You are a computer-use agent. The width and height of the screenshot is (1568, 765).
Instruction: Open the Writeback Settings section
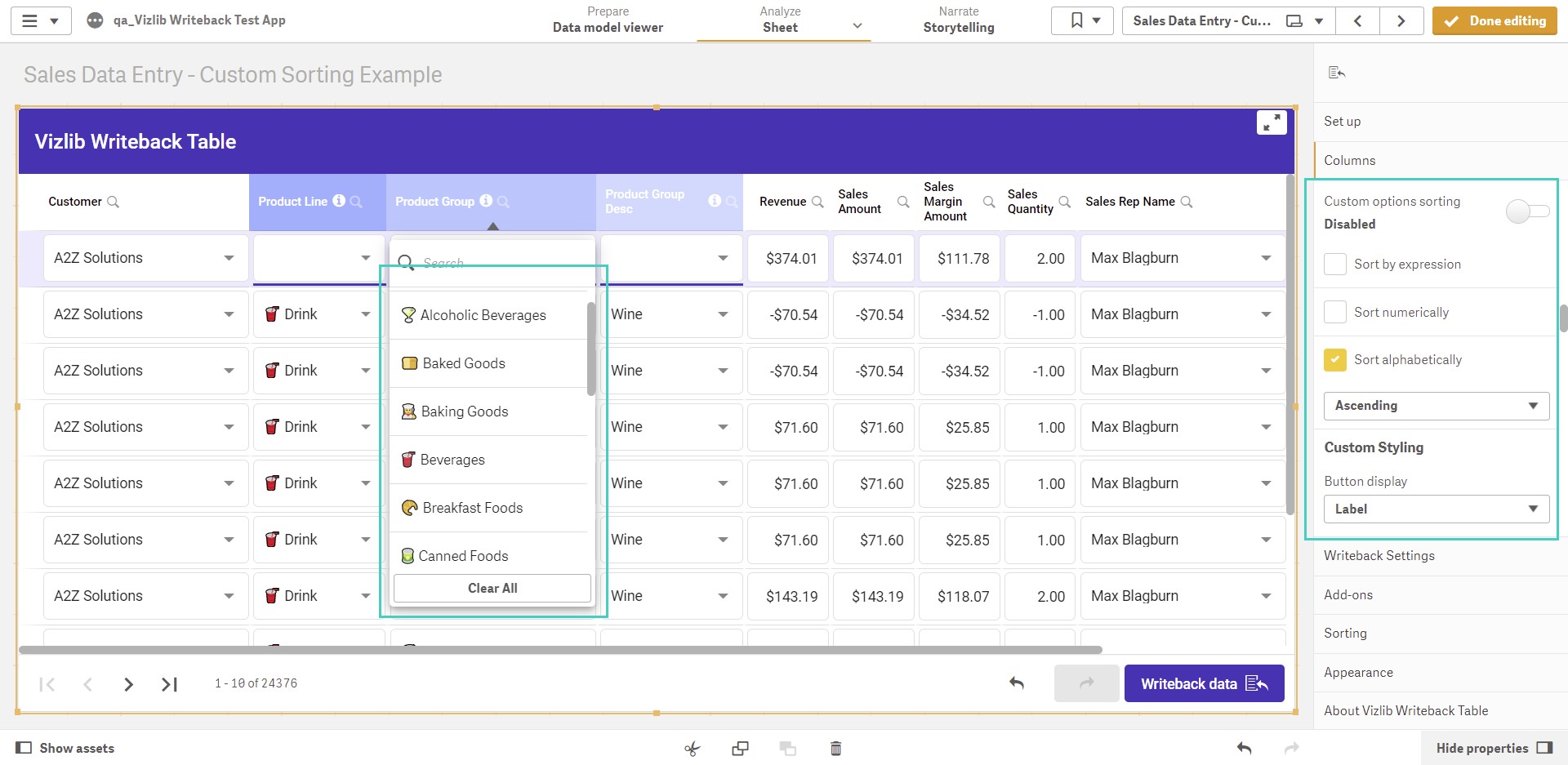(1379, 555)
